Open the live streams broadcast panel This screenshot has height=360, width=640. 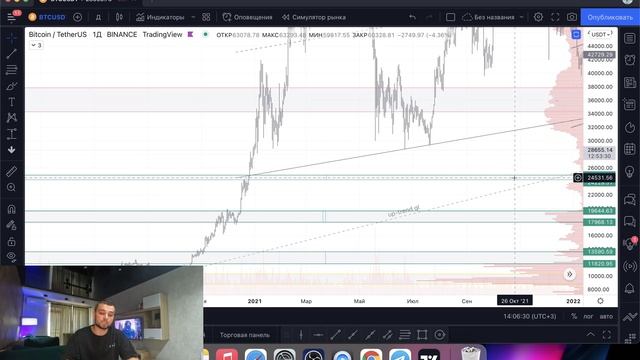click(630, 266)
